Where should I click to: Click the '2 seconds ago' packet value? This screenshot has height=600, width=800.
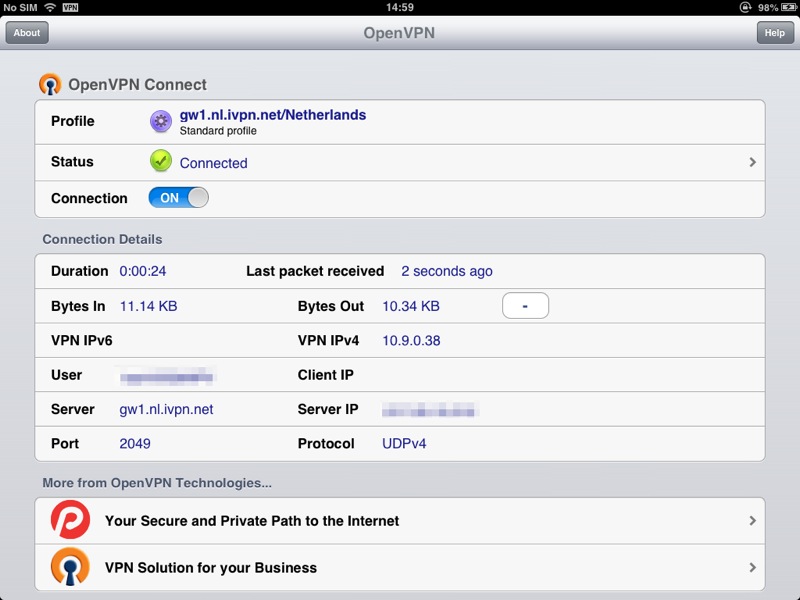[x=447, y=271]
